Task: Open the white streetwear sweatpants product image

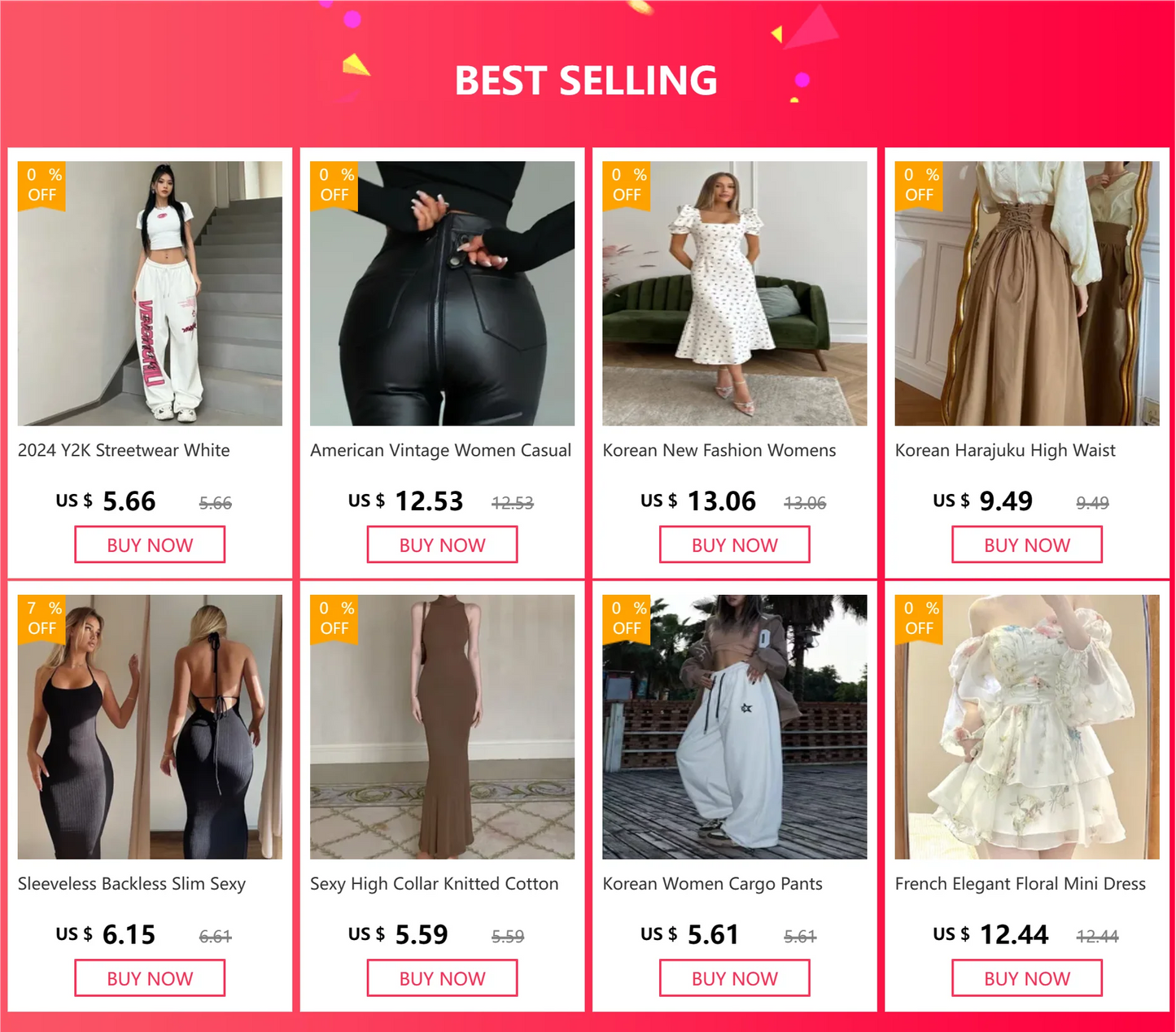Action: pyautogui.click(x=150, y=293)
